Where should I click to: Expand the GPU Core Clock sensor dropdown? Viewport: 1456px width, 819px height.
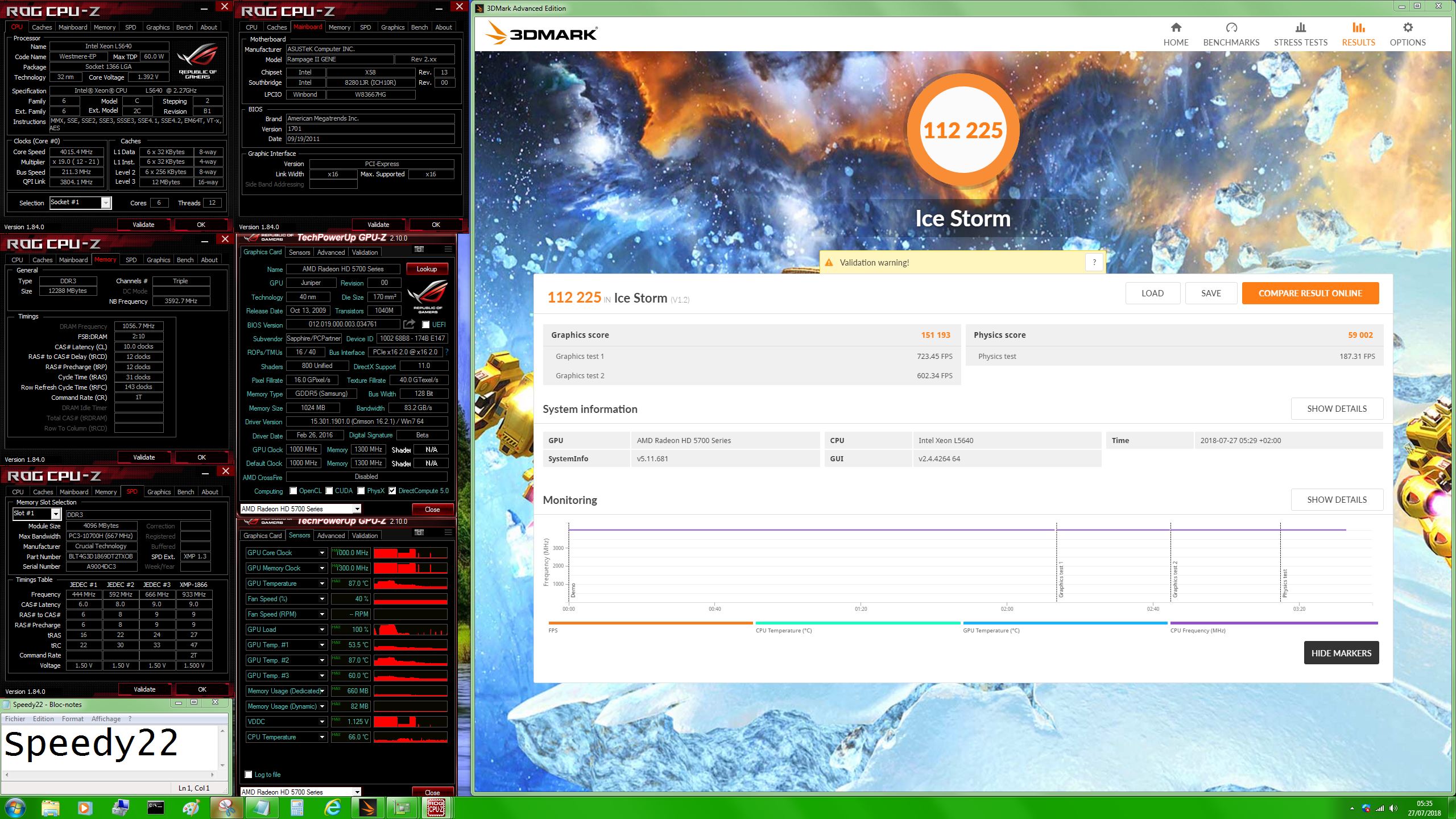click(x=321, y=553)
